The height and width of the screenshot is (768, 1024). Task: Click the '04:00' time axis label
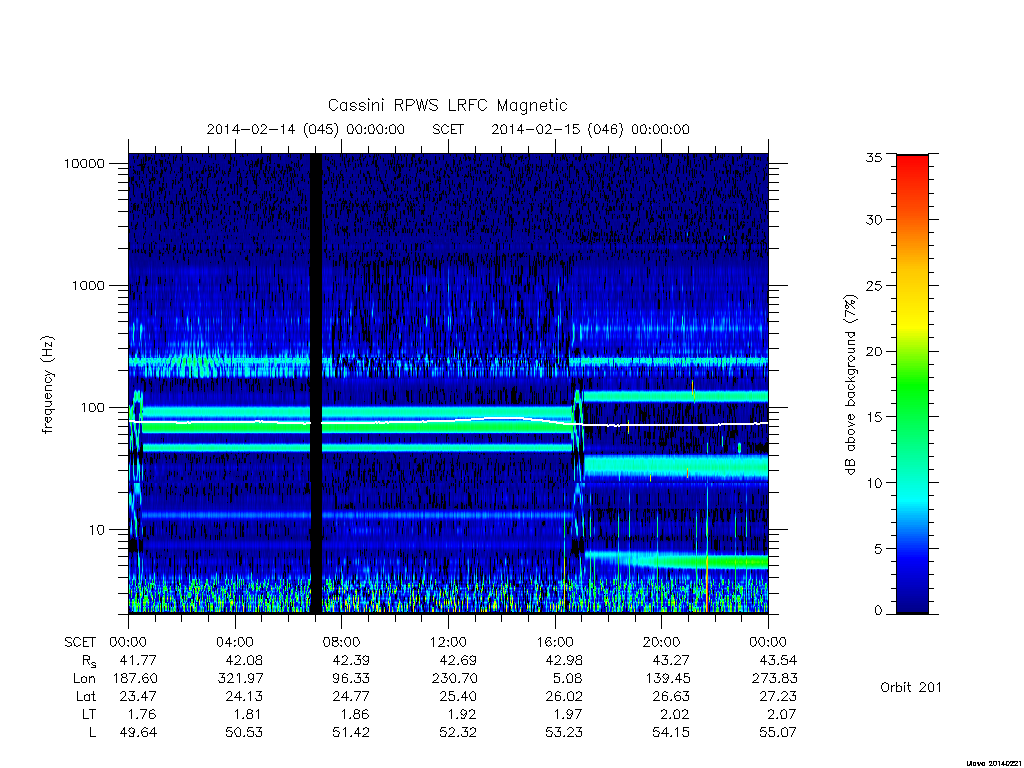click(x=234, y=642)
